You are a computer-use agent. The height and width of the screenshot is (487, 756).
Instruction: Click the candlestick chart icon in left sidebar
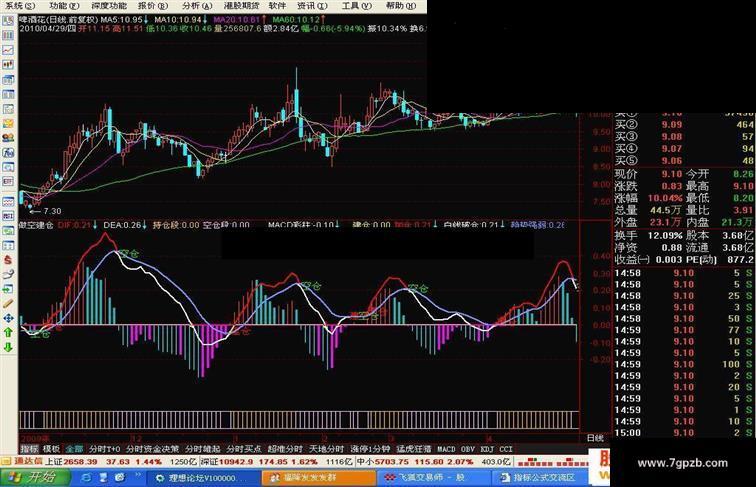coord(8,64)
